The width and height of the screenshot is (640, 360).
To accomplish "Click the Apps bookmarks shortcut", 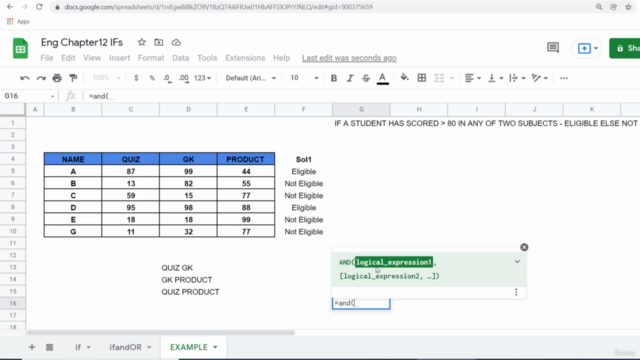I will 18,22.
